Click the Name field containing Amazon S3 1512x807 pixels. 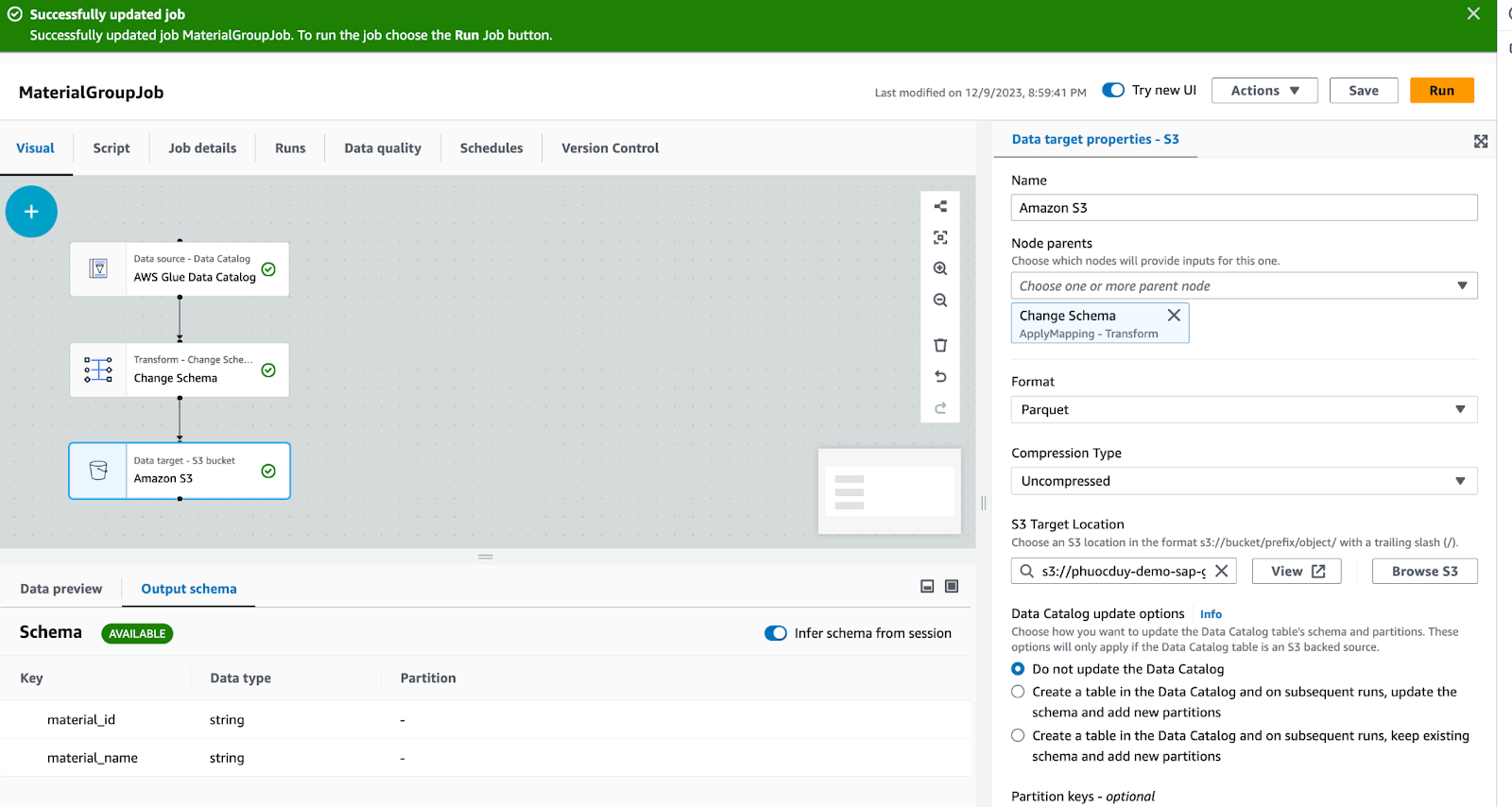click(1244, 208)
